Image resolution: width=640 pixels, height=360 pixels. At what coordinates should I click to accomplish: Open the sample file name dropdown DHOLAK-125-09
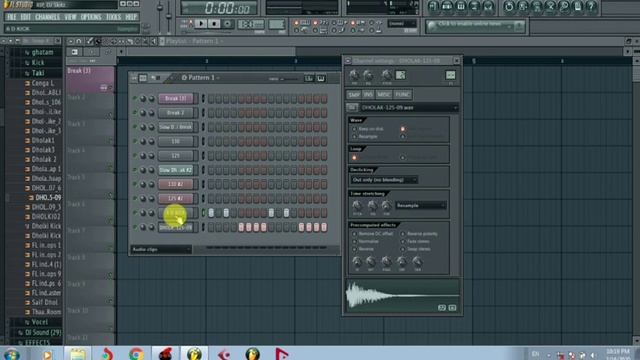(409, 108)
